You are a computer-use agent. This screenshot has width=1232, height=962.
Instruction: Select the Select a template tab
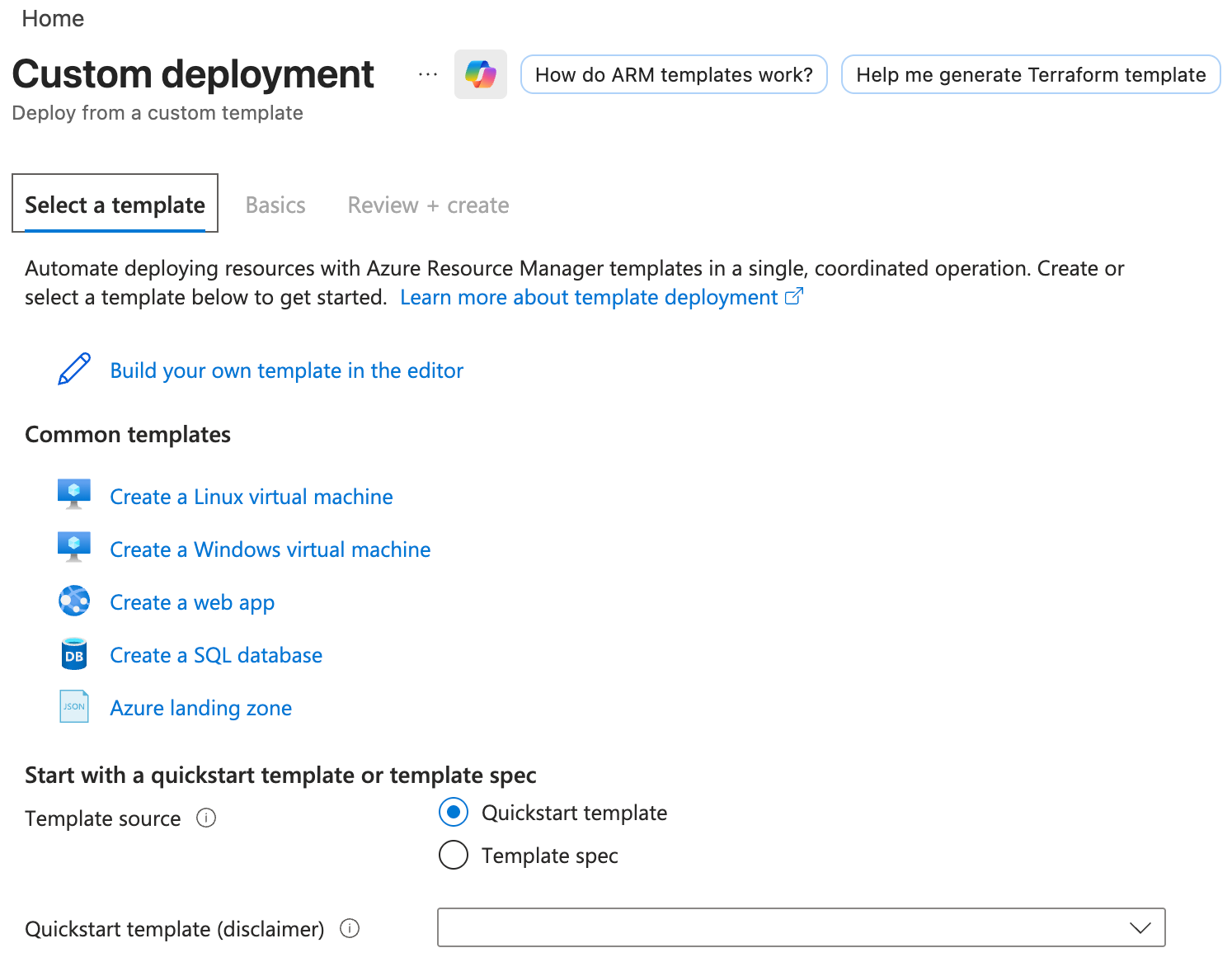click(x=115, y=205)
